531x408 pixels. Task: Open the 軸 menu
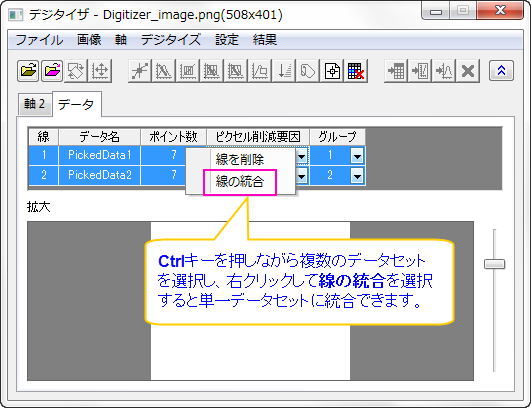(x=121, y=40)
